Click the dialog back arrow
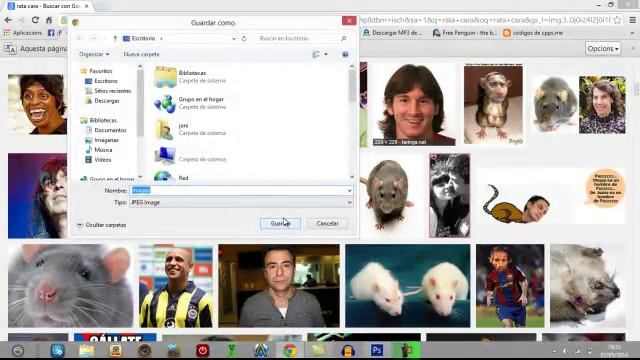This screenshot has width=640, height=360. point(80,38)
